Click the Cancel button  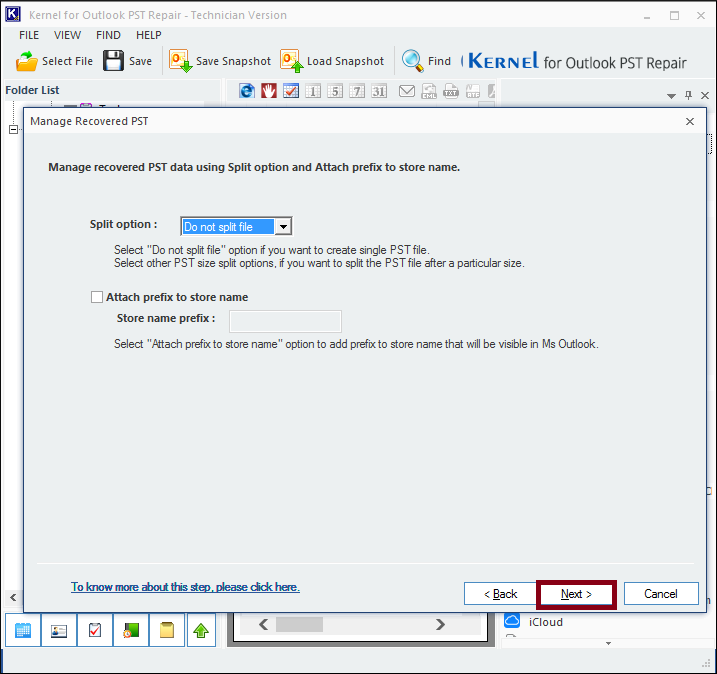pyautogui.click(x=661, y=594)
